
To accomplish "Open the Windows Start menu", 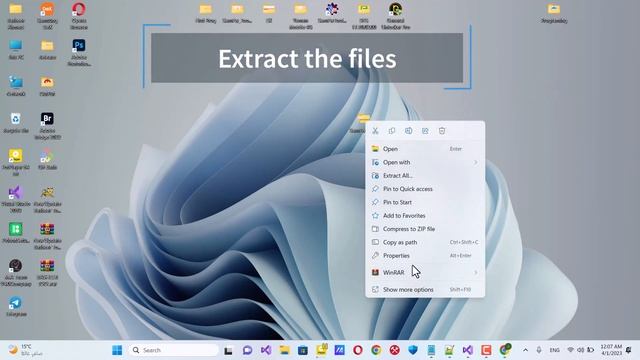I will 117,350.
